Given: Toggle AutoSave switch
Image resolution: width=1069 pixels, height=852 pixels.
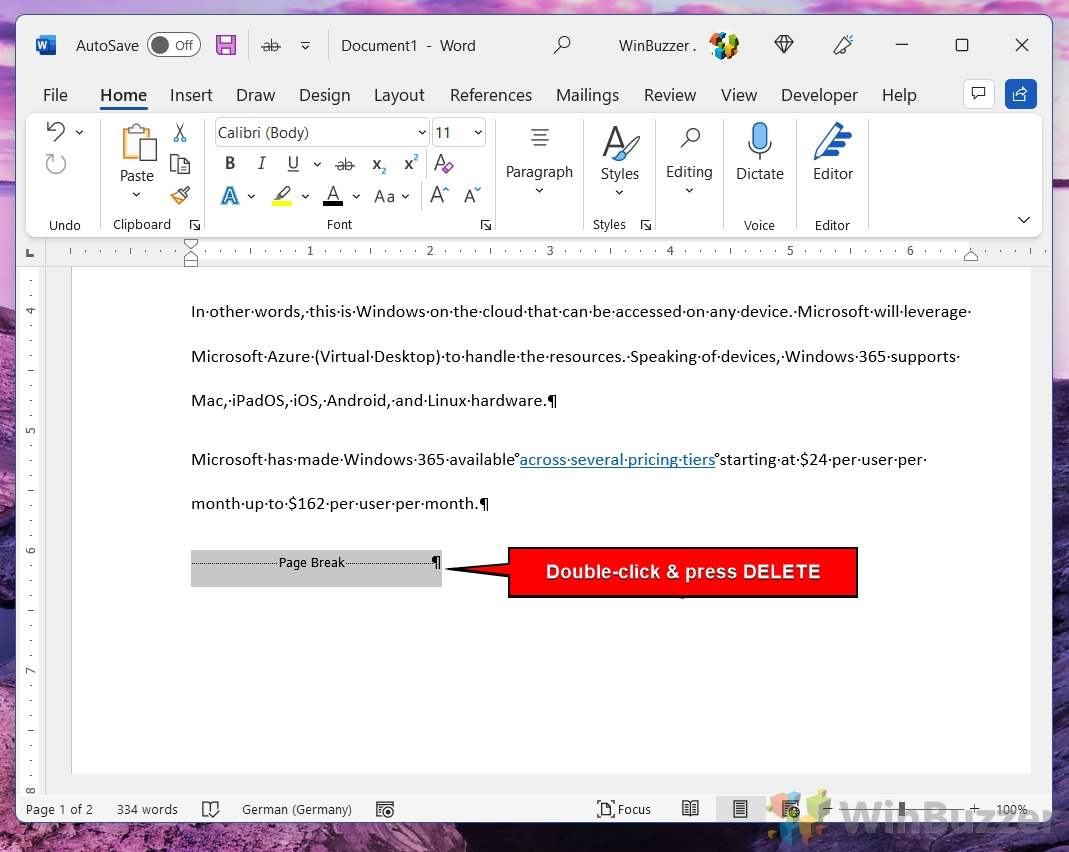Looking at the screenshot, I should [174, 46].
